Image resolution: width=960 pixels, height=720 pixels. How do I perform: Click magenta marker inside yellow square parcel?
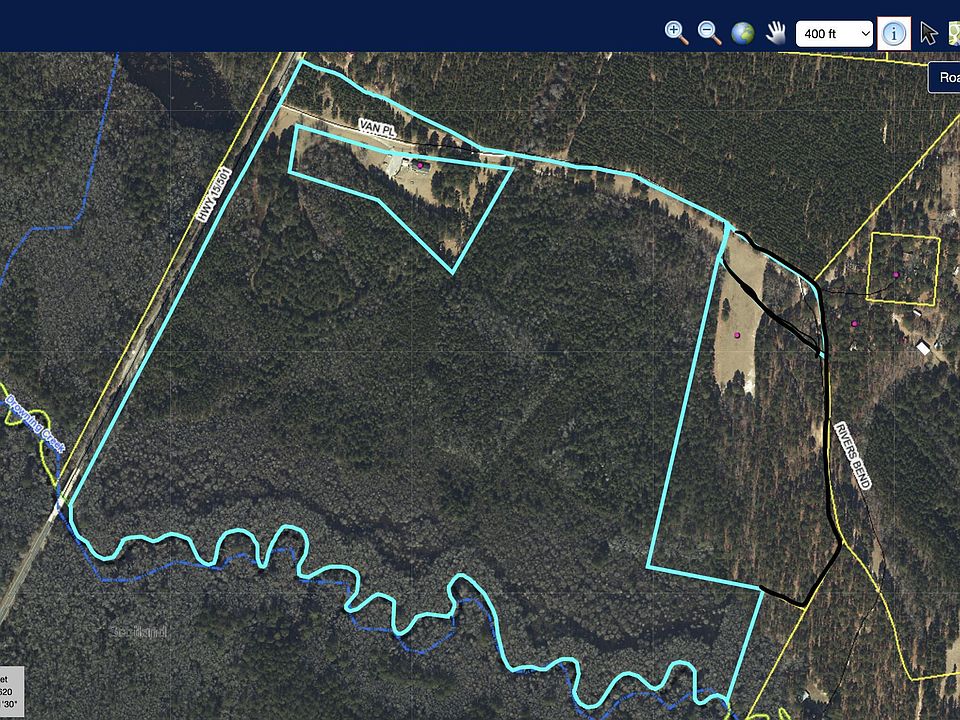[896, 275]
